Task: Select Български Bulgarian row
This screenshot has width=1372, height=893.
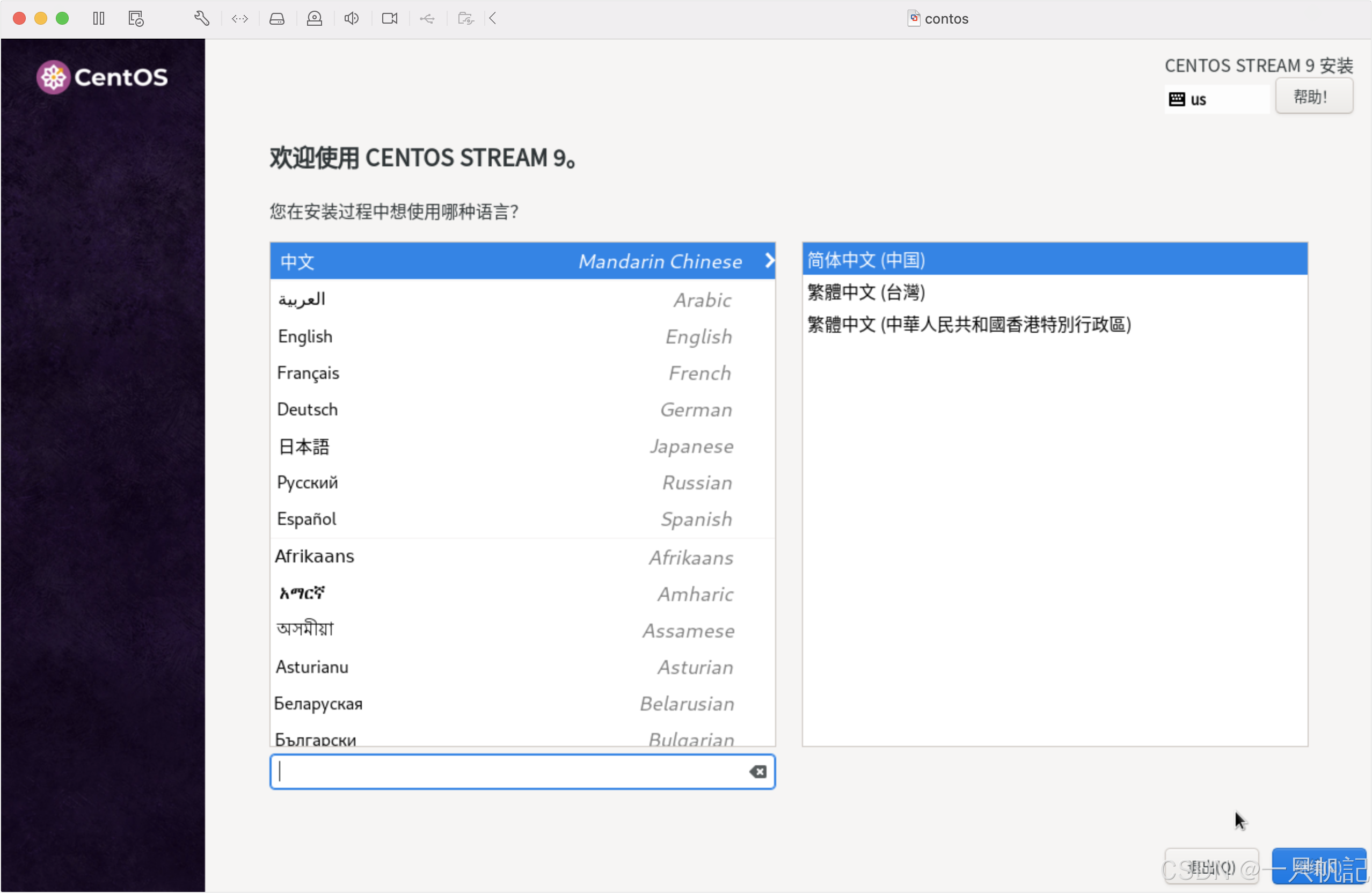Action: point(522,736)
